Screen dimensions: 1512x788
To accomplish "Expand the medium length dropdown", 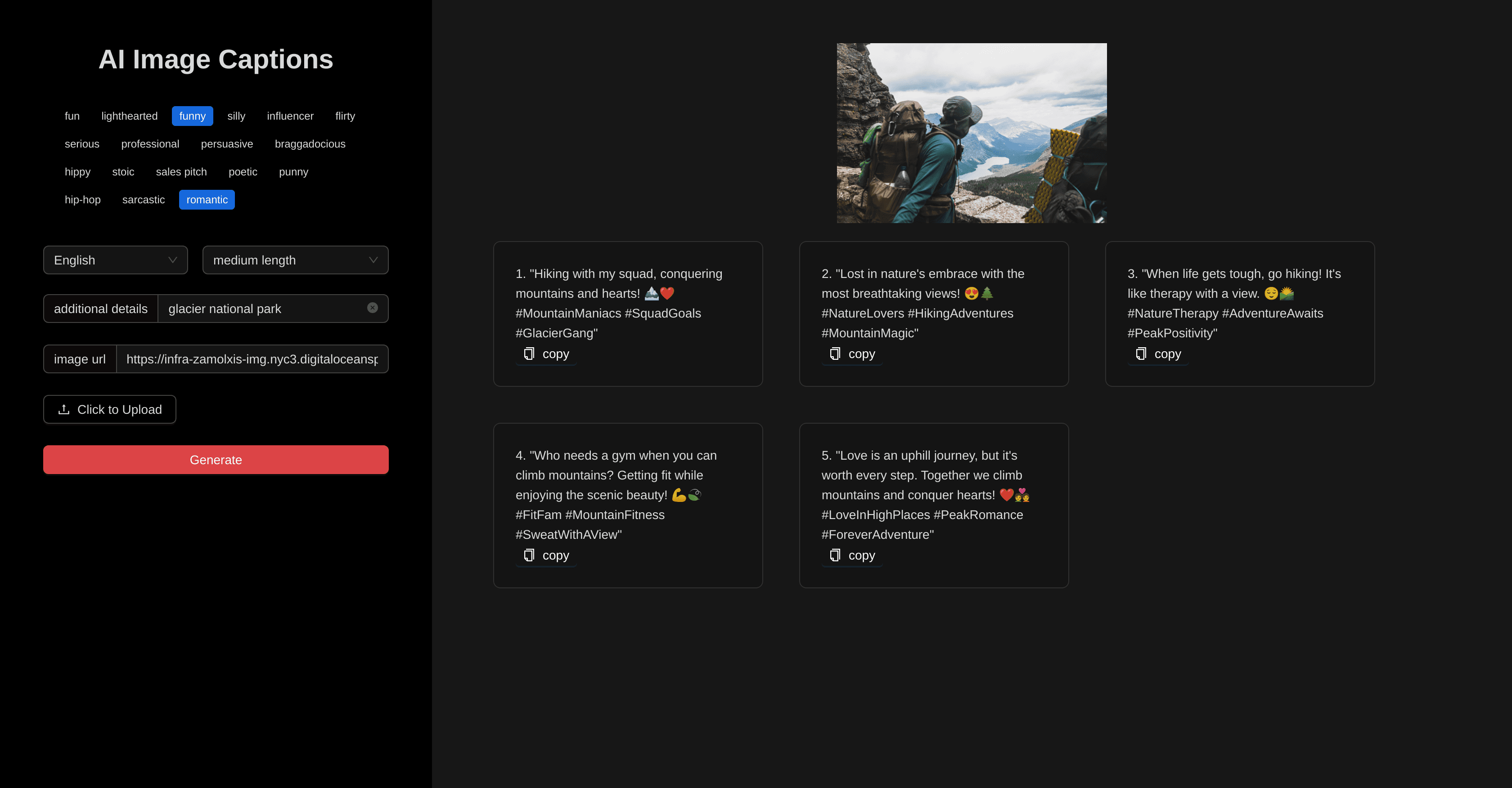I will [295, 260].
